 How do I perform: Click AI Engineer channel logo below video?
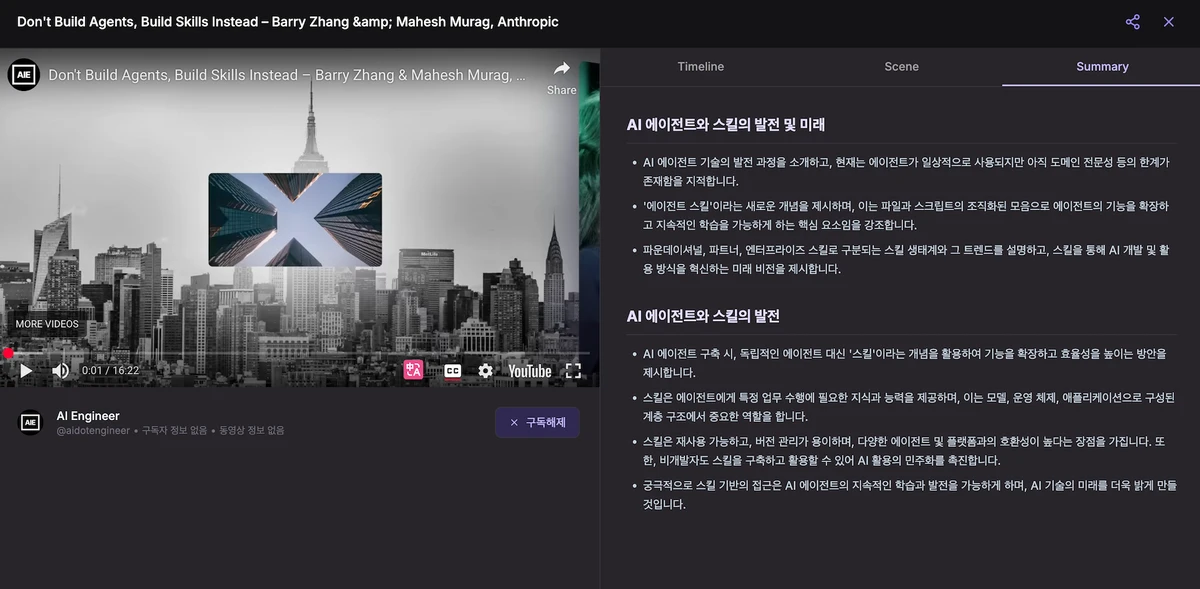(x=31, y=422)
